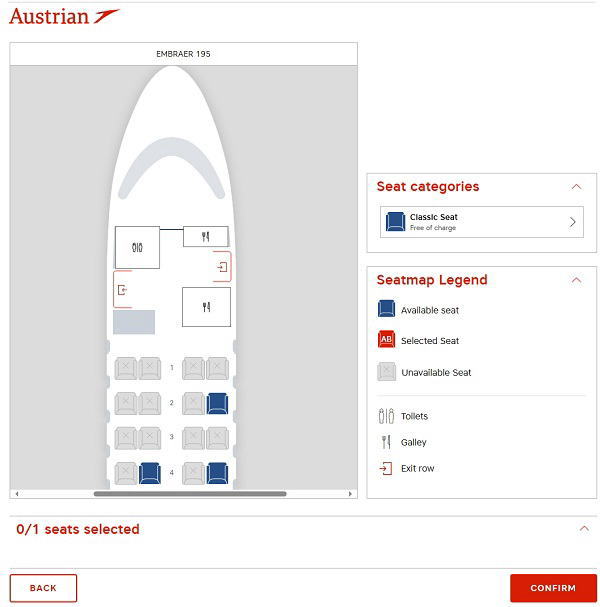Click the blue Classic Seat icon in Seat categories
This screenshot has height=607, width=600.
395,222
